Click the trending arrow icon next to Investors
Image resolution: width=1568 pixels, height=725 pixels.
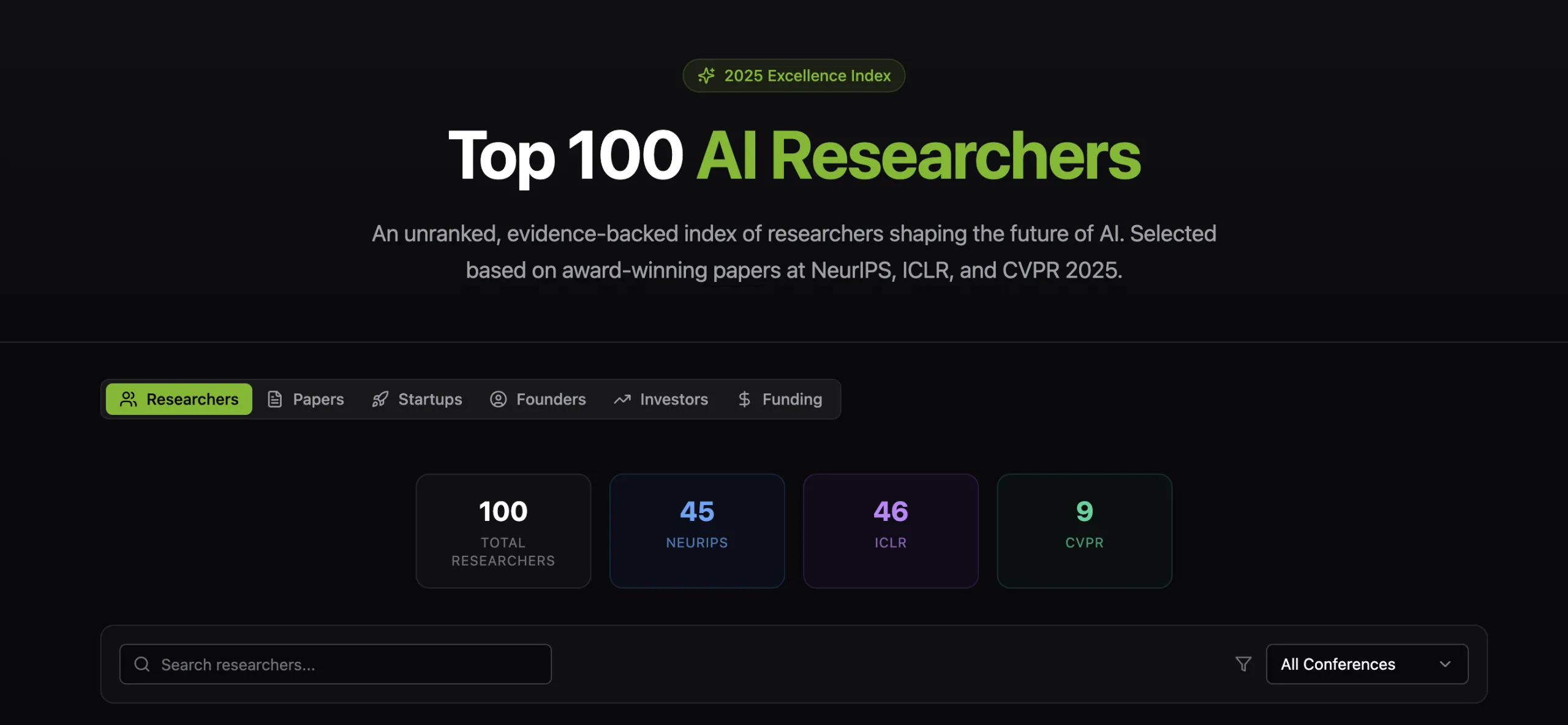pyautogui.click(x=622, y=399)
